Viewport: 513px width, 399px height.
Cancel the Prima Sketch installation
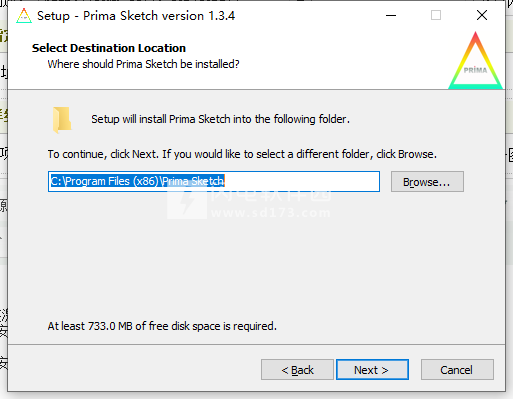(457, 370)
